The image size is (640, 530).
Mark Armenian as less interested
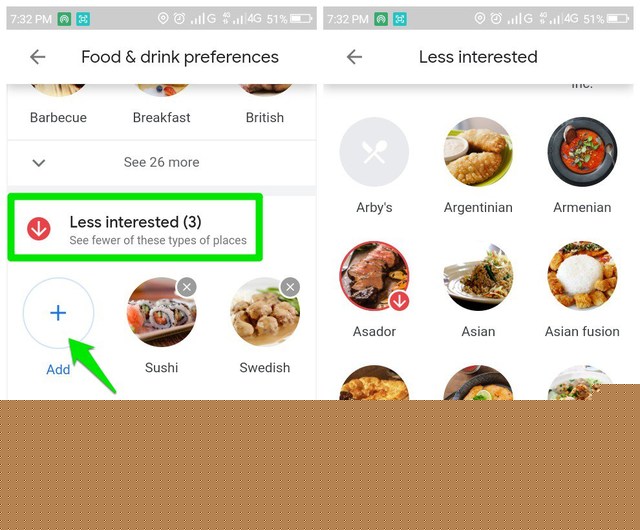point(582,152)
